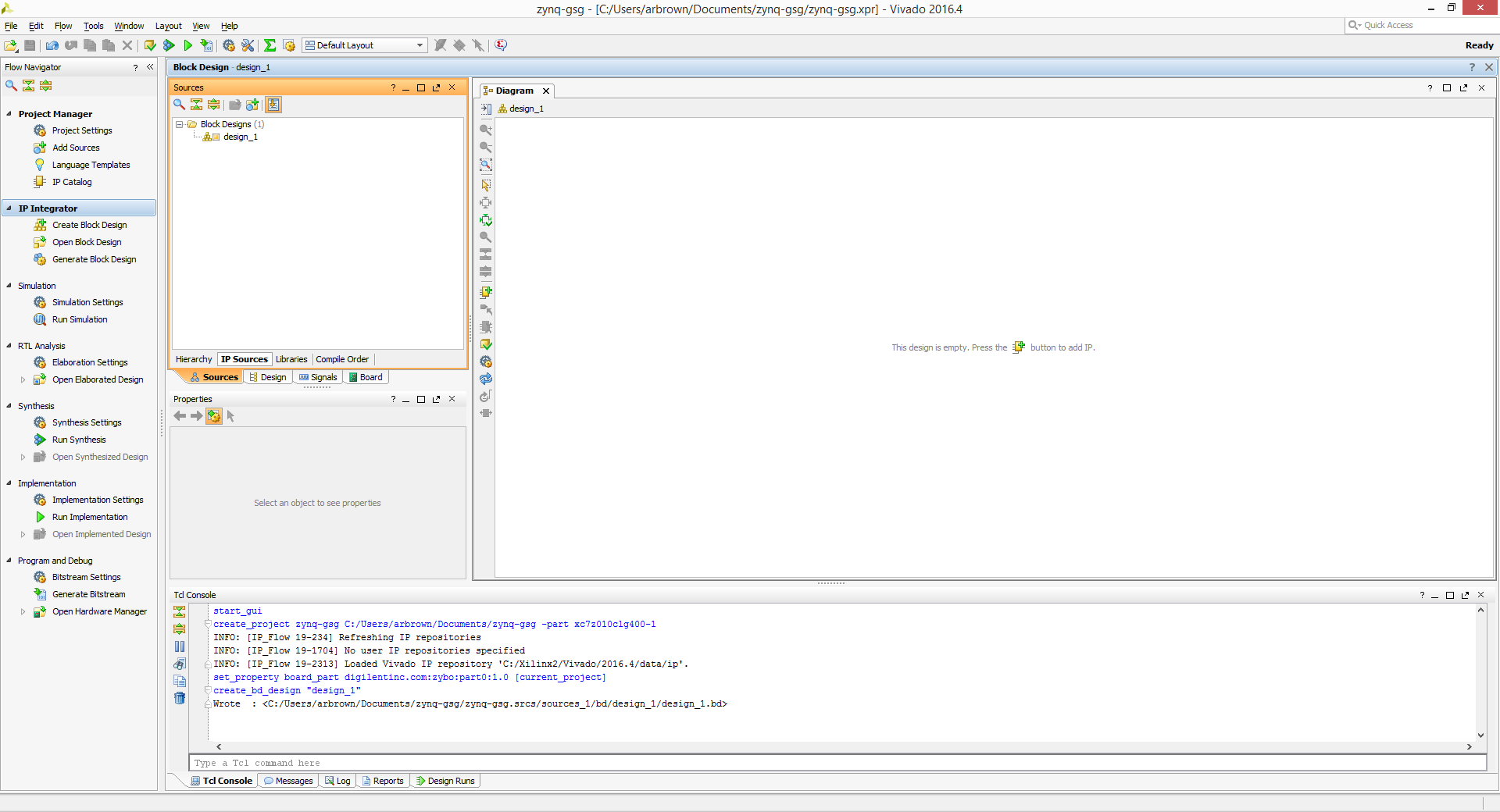Collapse the Flow Navigator panel with double arrow

click(x=150, y=67)
